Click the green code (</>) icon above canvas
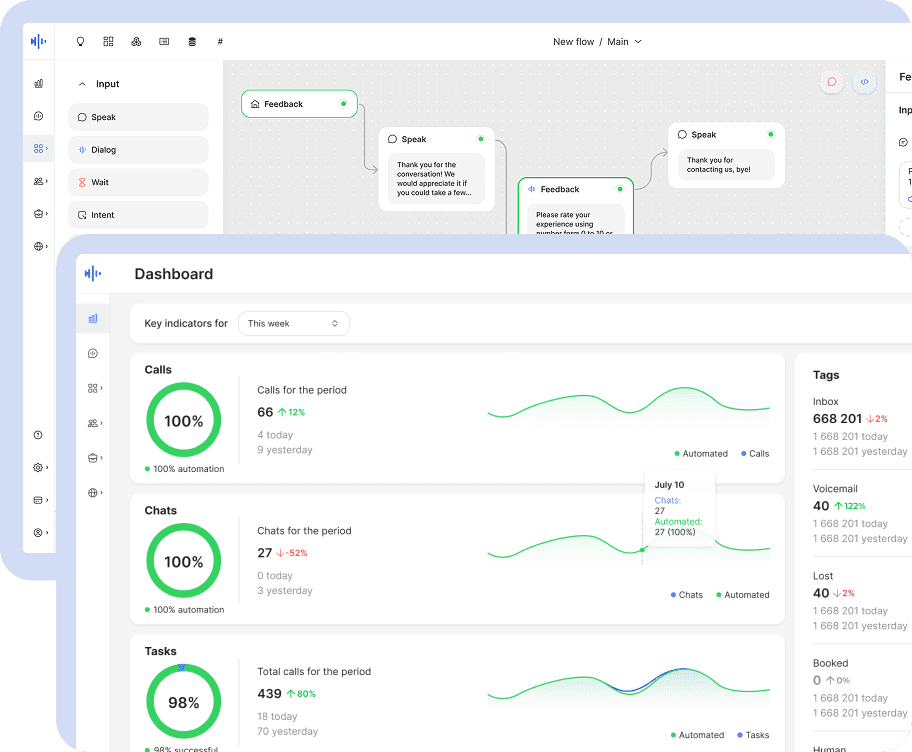Image resolution: width=912 pixels, height=752 pixels. pyautogui.click(x=864, y=82)
